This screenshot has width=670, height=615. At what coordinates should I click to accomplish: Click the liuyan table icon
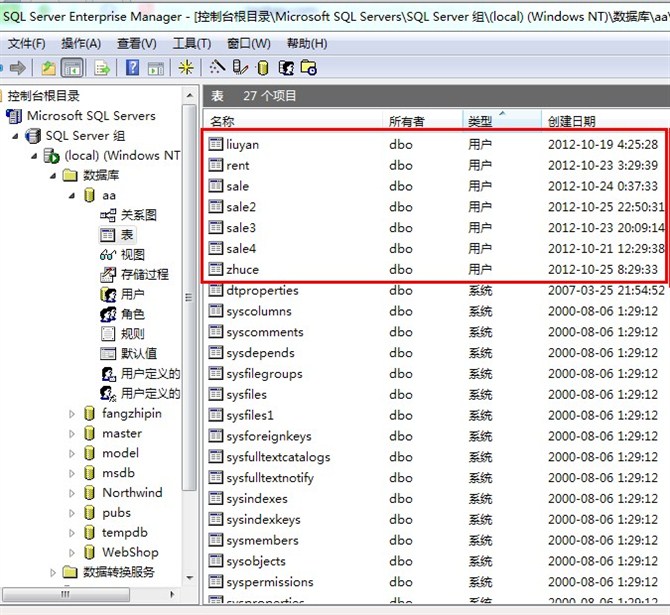click(216, 144)
